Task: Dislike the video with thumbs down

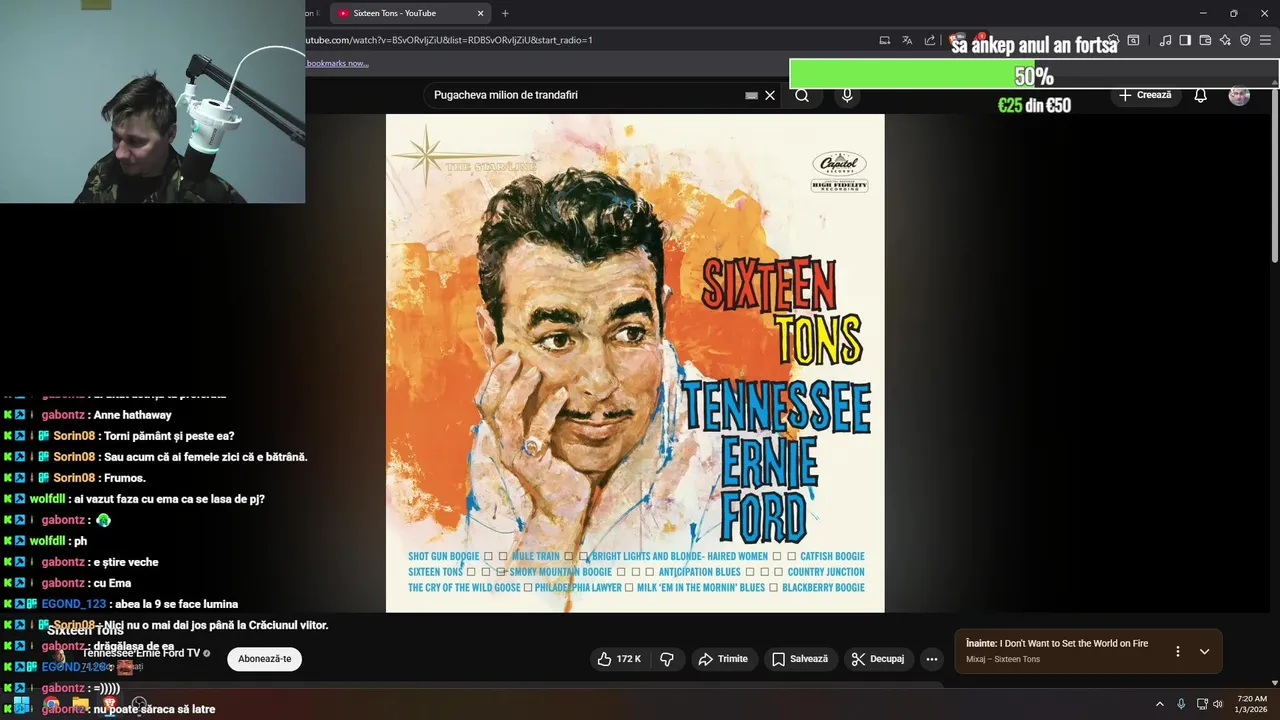Action: (x=667, y=659)
